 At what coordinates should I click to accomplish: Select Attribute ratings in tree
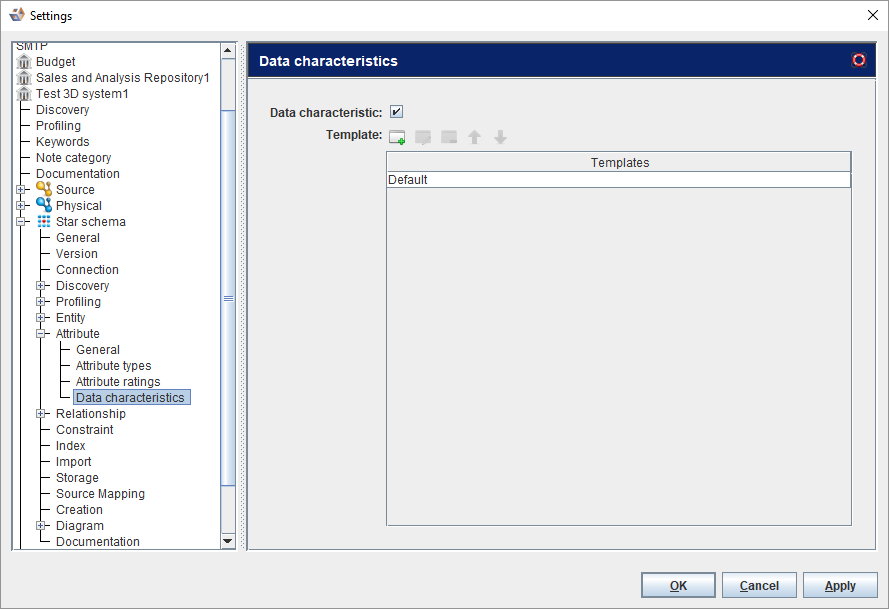118,382
